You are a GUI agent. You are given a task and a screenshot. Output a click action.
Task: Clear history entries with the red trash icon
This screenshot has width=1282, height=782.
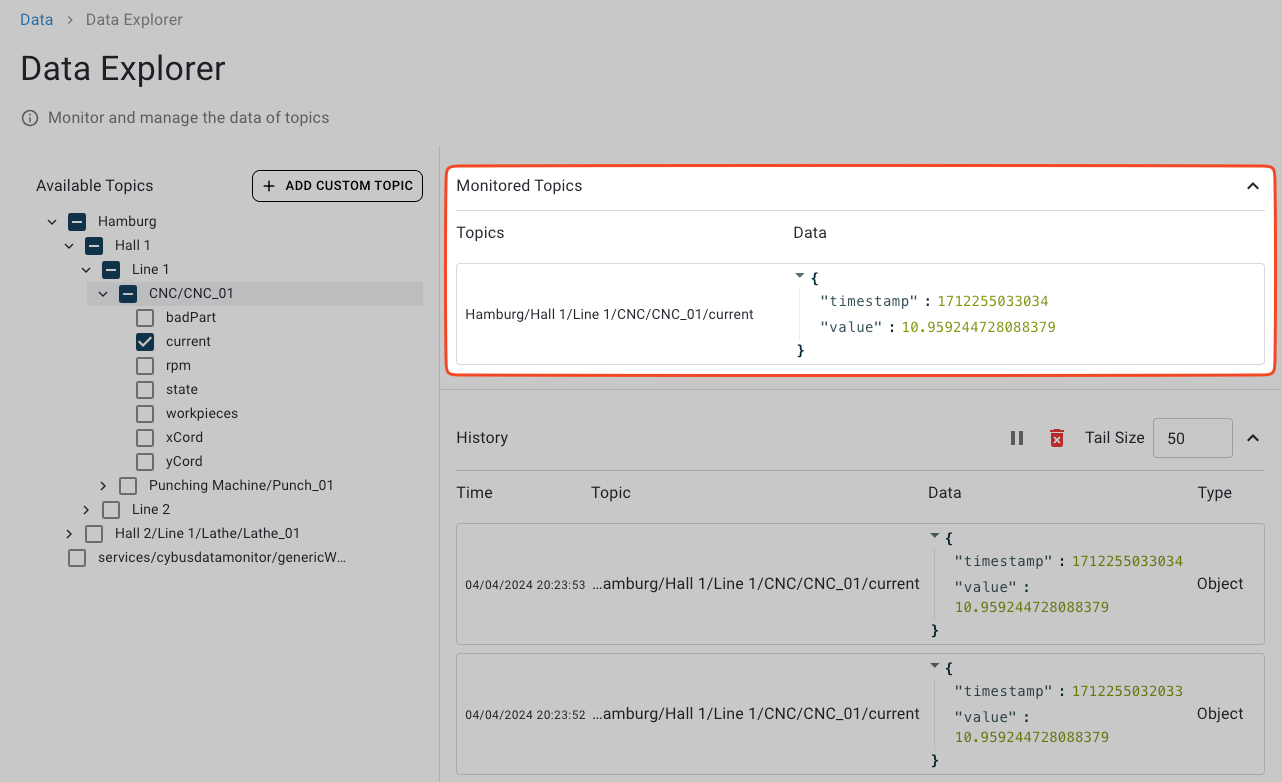pyautogui.click(x=1057, y=437)
